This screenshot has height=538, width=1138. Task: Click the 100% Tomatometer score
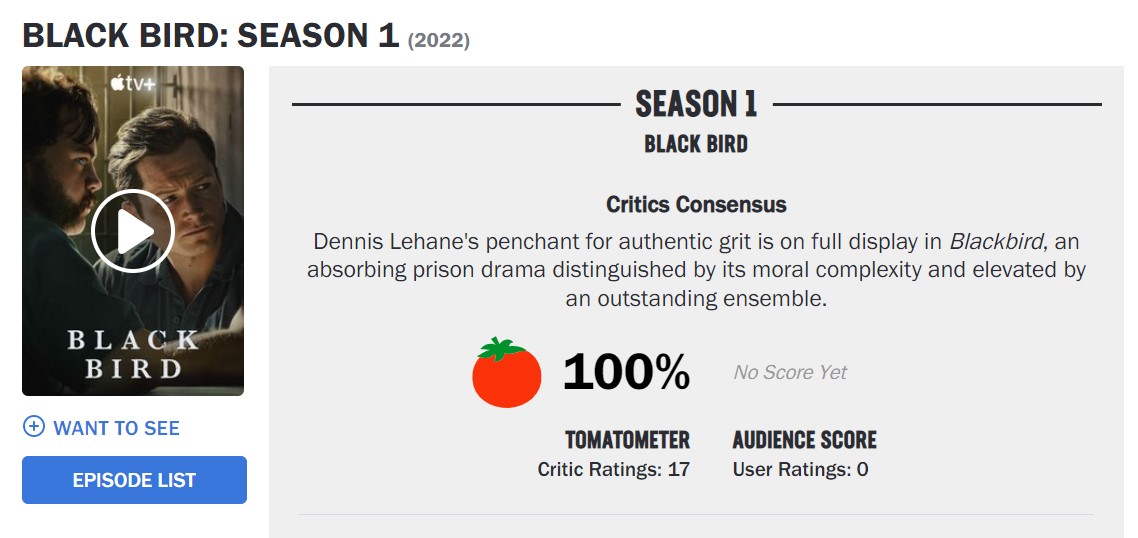tap(626, 372)
